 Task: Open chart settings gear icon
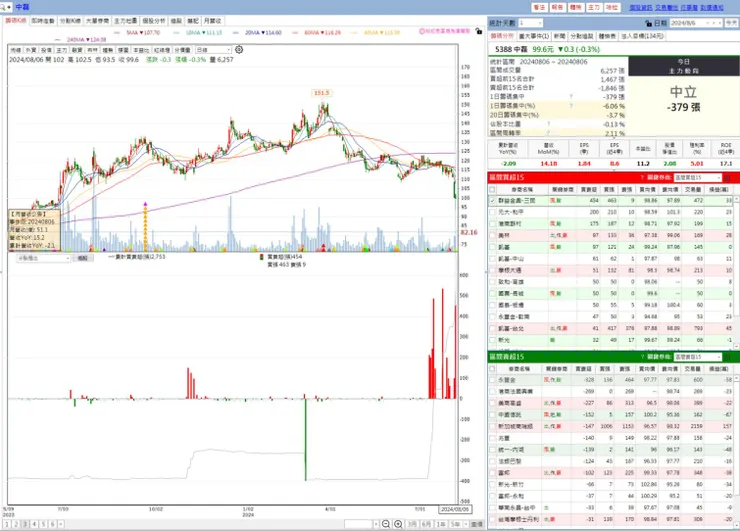click(x=239, y=50)
